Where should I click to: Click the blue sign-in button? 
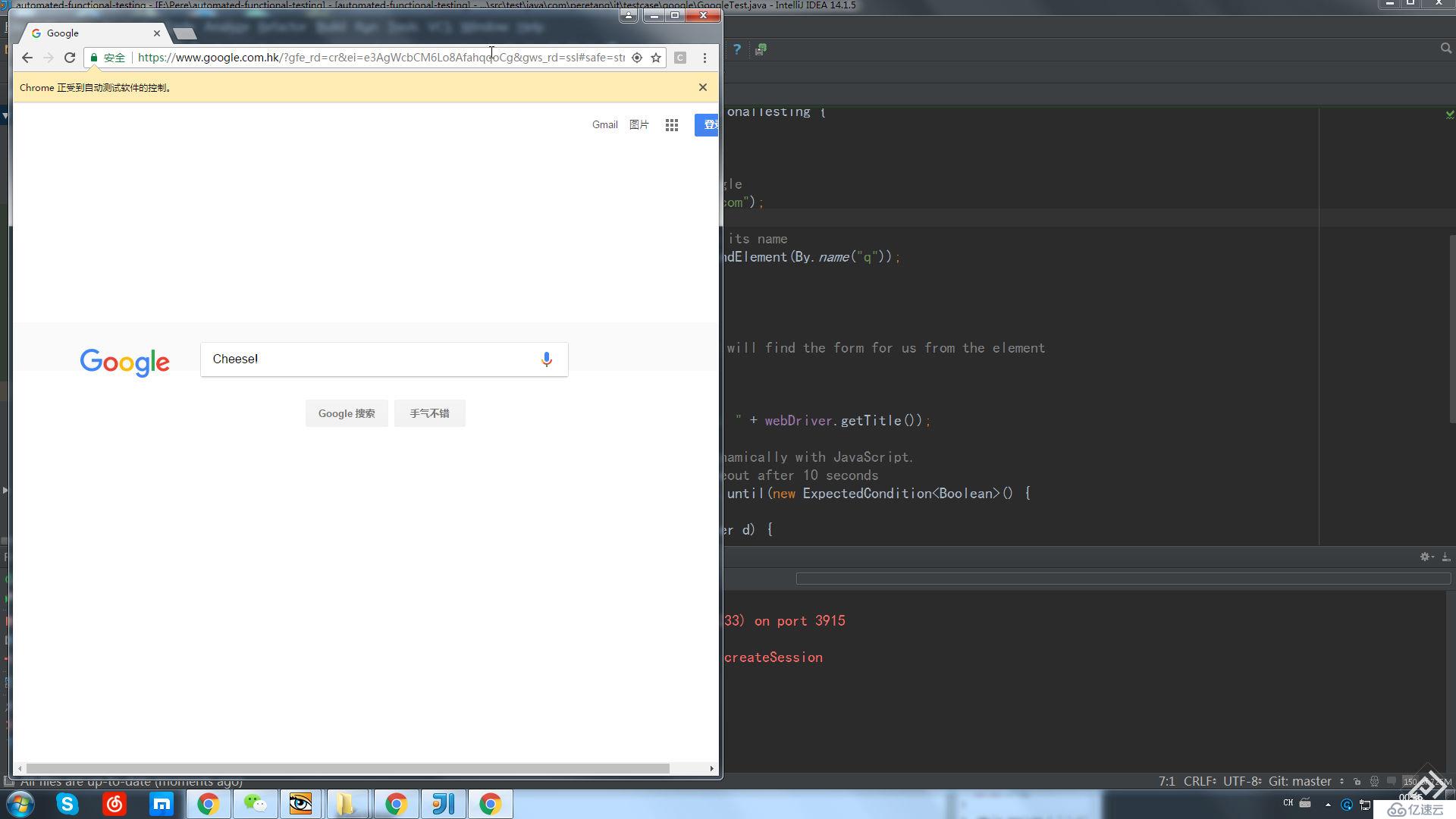pos(707,125)
